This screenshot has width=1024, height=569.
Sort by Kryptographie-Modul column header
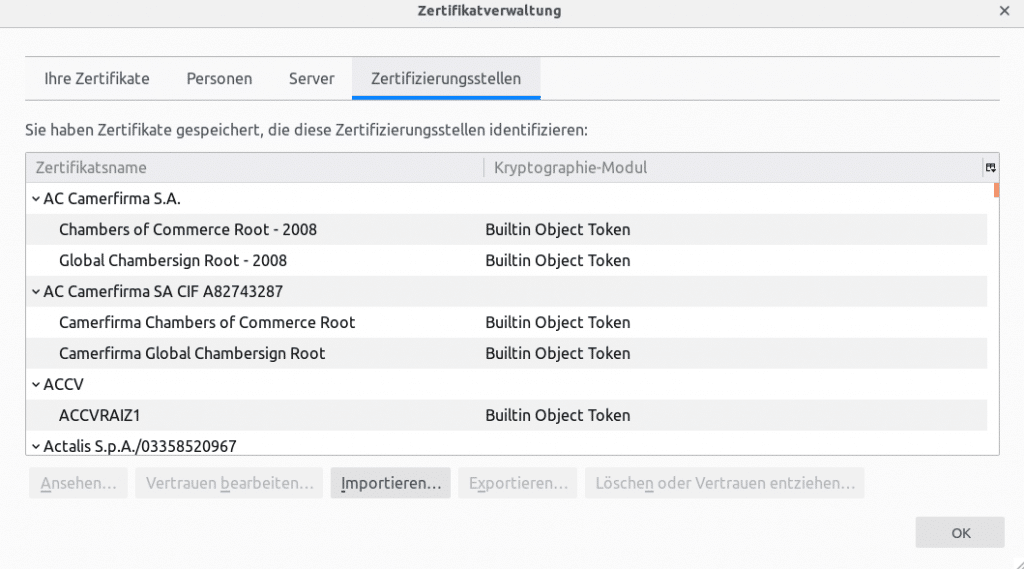[x=730, y=168]
